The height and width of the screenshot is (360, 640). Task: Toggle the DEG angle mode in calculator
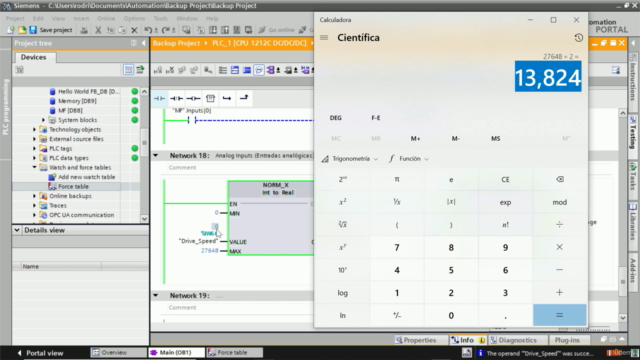coord(336,118)
